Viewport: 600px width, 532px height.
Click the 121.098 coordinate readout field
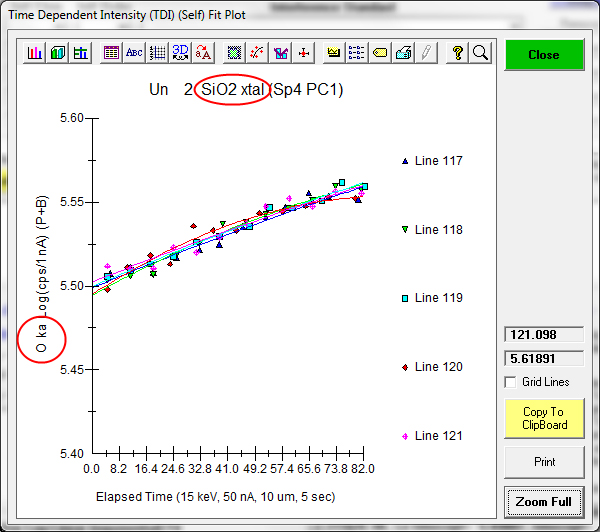tap(543, 335)
